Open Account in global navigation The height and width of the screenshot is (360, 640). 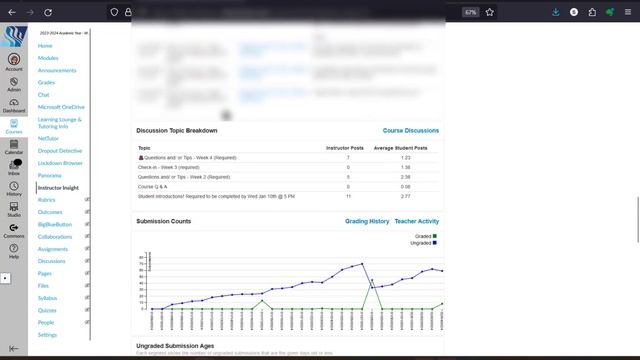[x=14, y=62]
